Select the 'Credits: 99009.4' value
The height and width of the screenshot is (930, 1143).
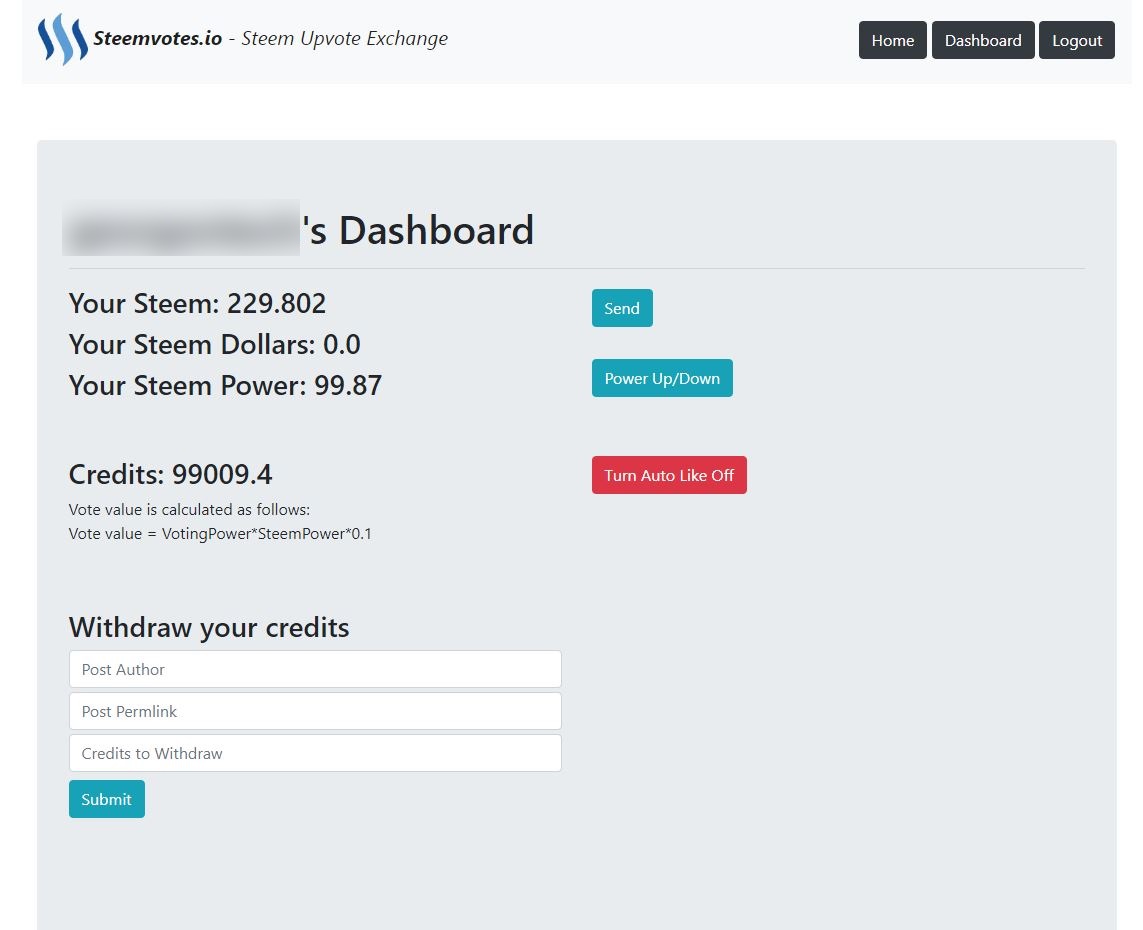click(171, 474)
